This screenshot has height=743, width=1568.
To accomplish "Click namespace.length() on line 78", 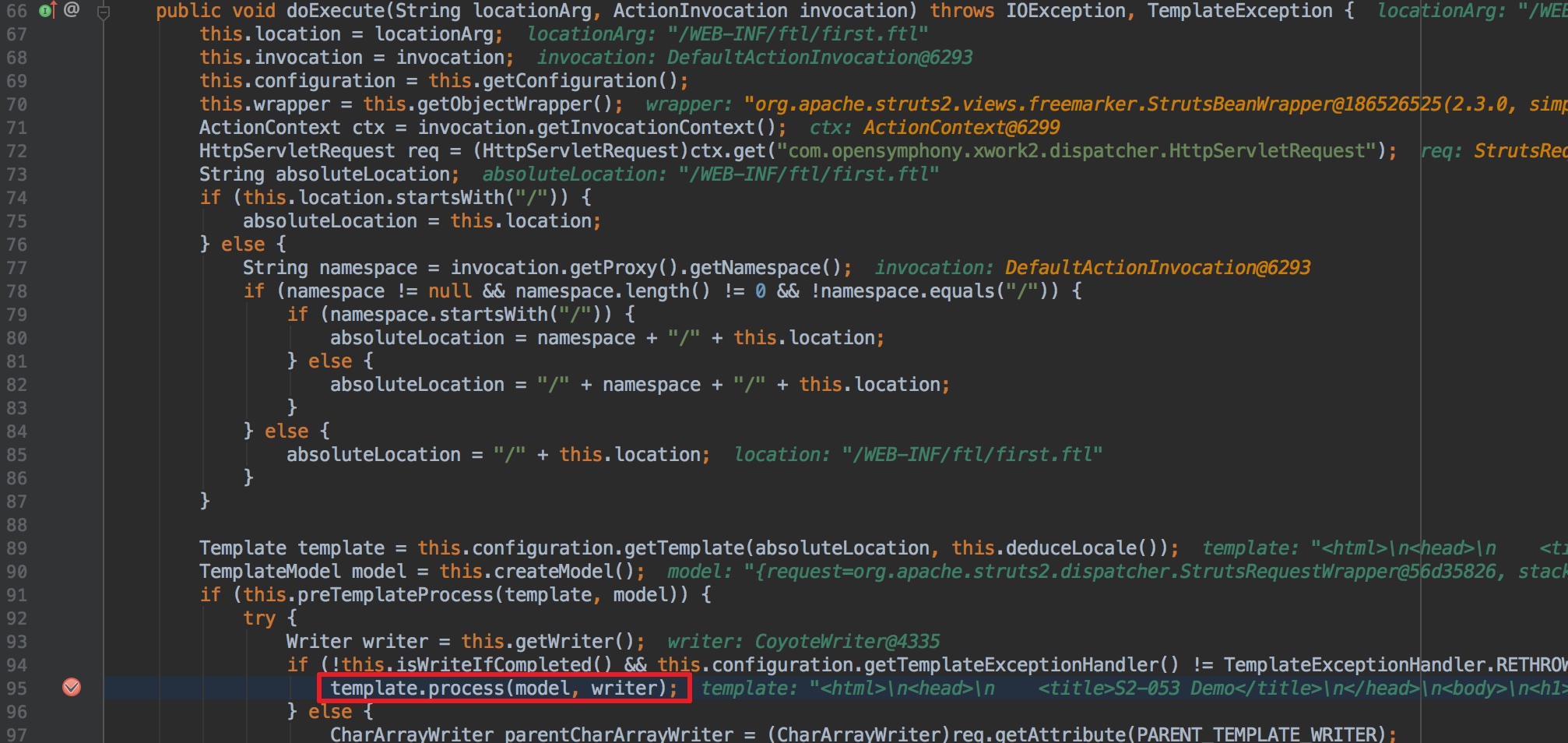I will point(613,291).
